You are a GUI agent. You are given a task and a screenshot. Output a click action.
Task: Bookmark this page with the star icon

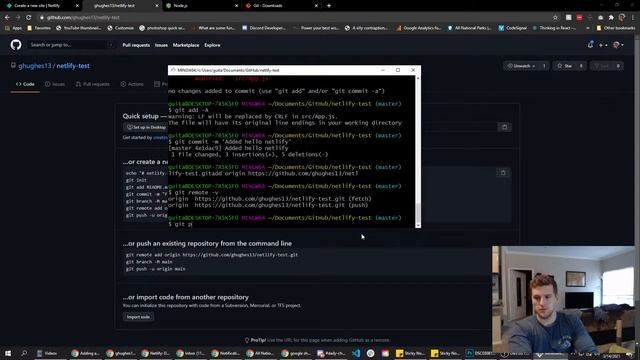point(555,18)
